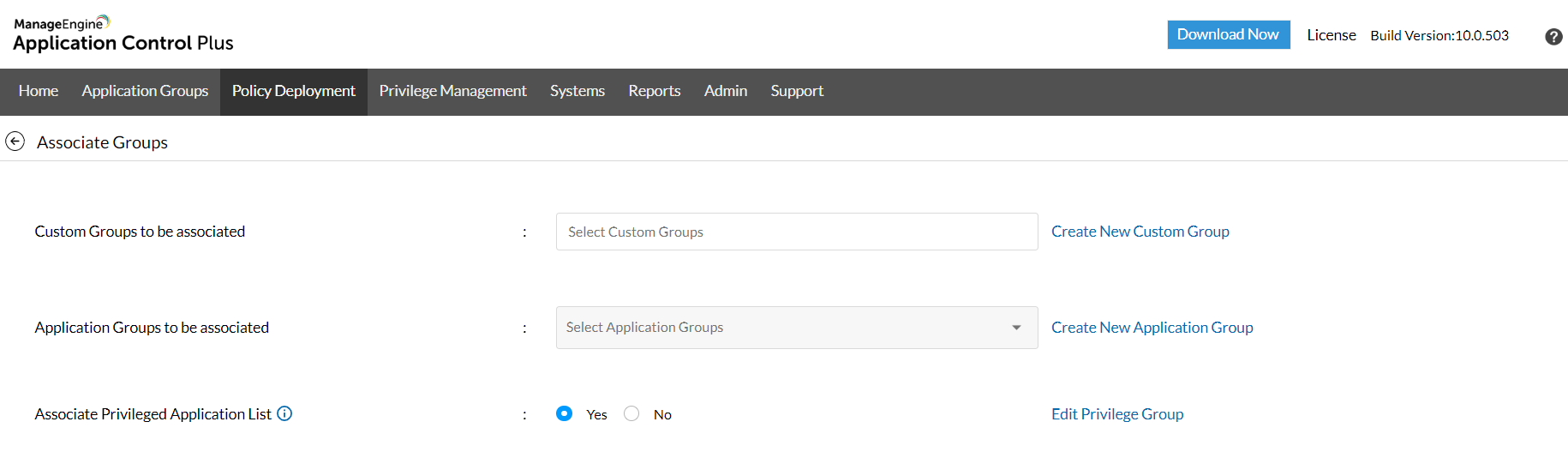This screenshot has width=1568, height=470.
Task: Open the Edit Privilege Group link
Action: pos(1116,414)
